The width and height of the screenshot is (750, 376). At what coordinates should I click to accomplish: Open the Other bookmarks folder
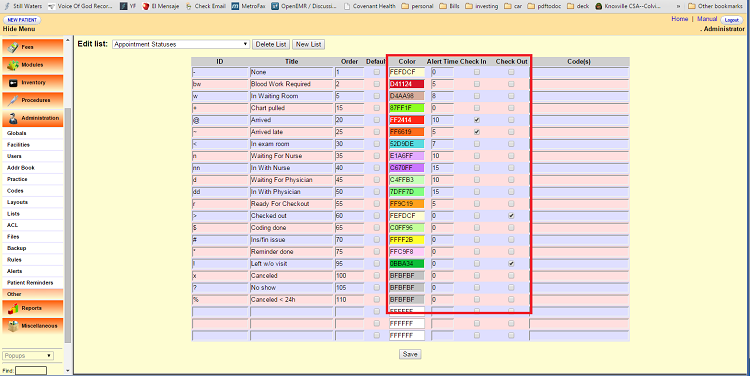click(x=717, y=6)
